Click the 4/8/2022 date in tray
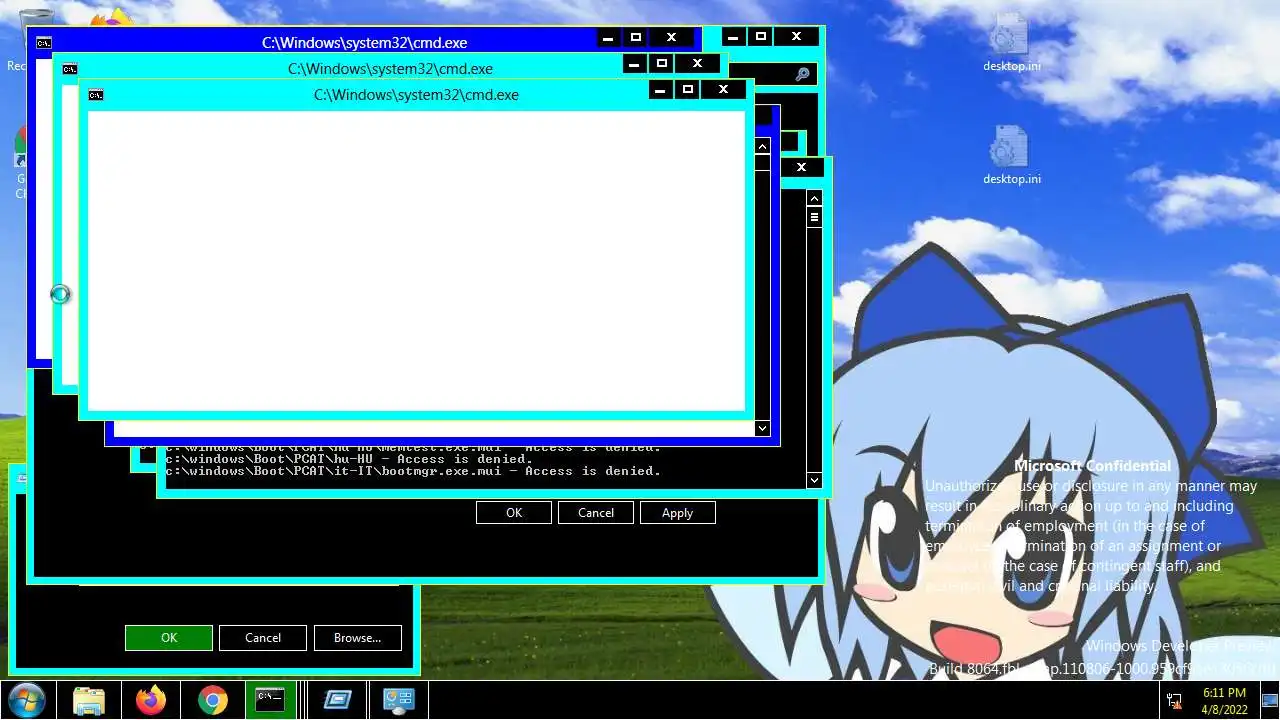Screen dimensions: 1280x720 1224,710
